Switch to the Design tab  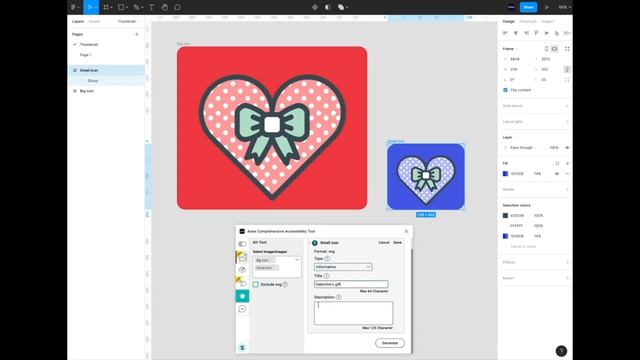pyautogui.click(x=509, y=21)
